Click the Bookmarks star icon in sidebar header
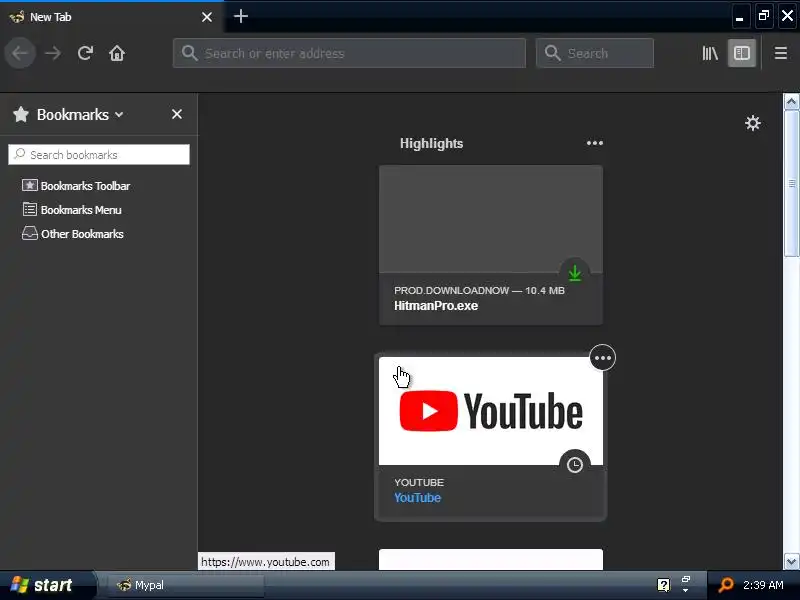 coord(21,114)
